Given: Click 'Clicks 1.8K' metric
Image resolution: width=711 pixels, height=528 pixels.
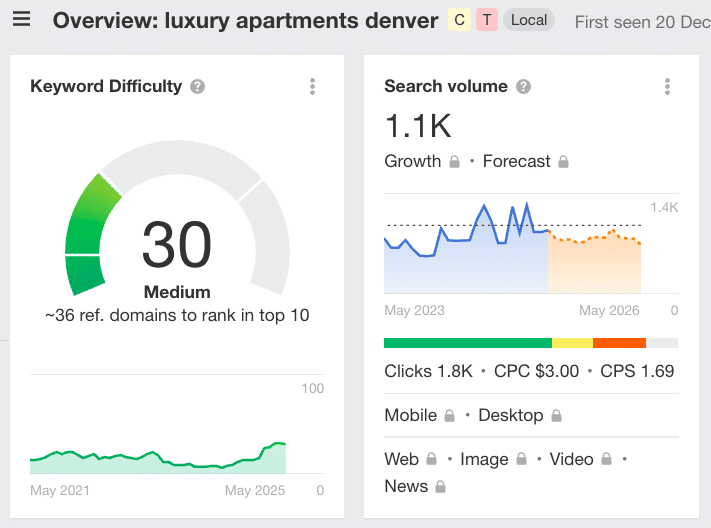Looking at the screenshot, I should [429, 371].
